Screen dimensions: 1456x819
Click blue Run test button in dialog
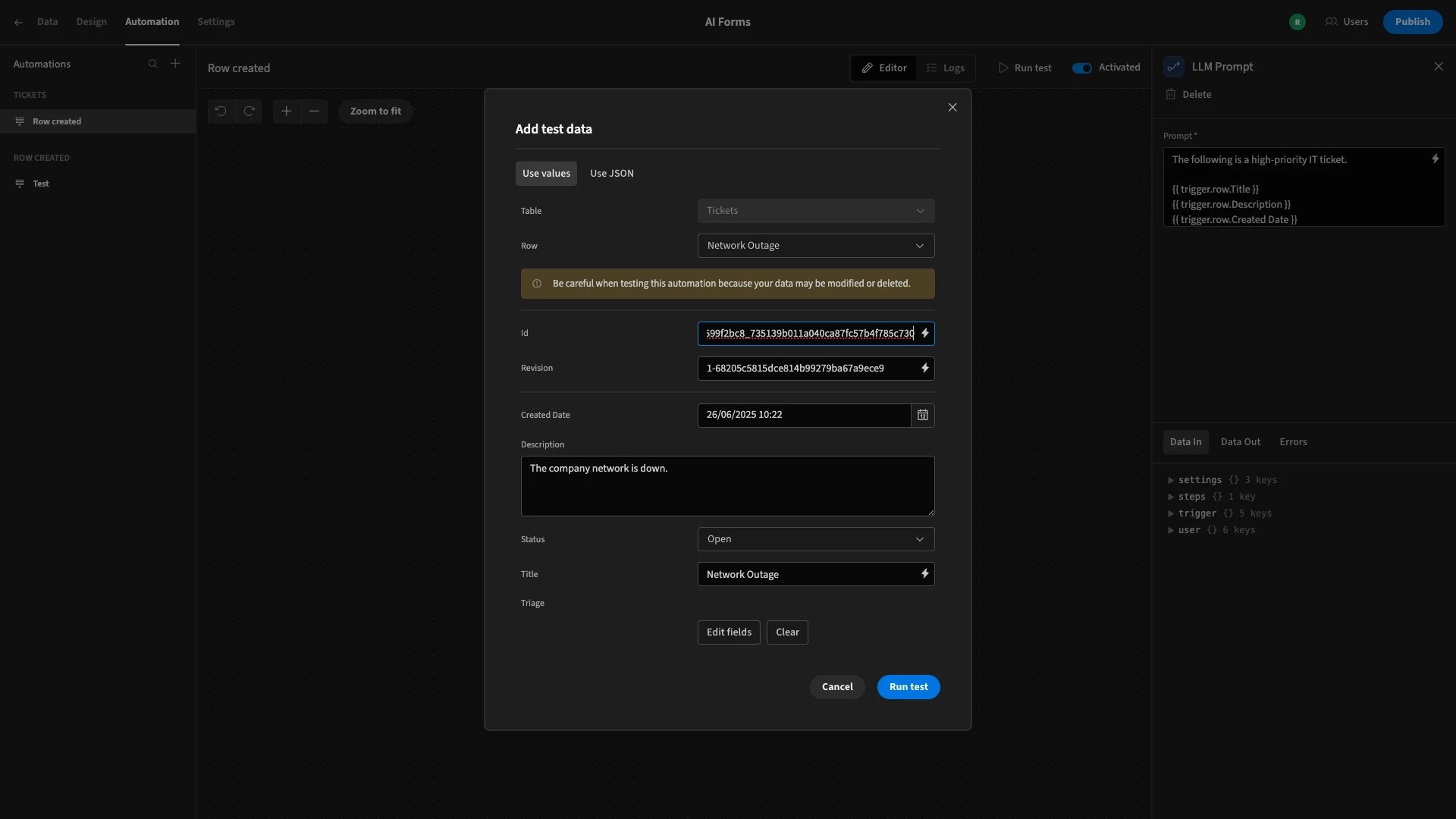click(908, 687)
